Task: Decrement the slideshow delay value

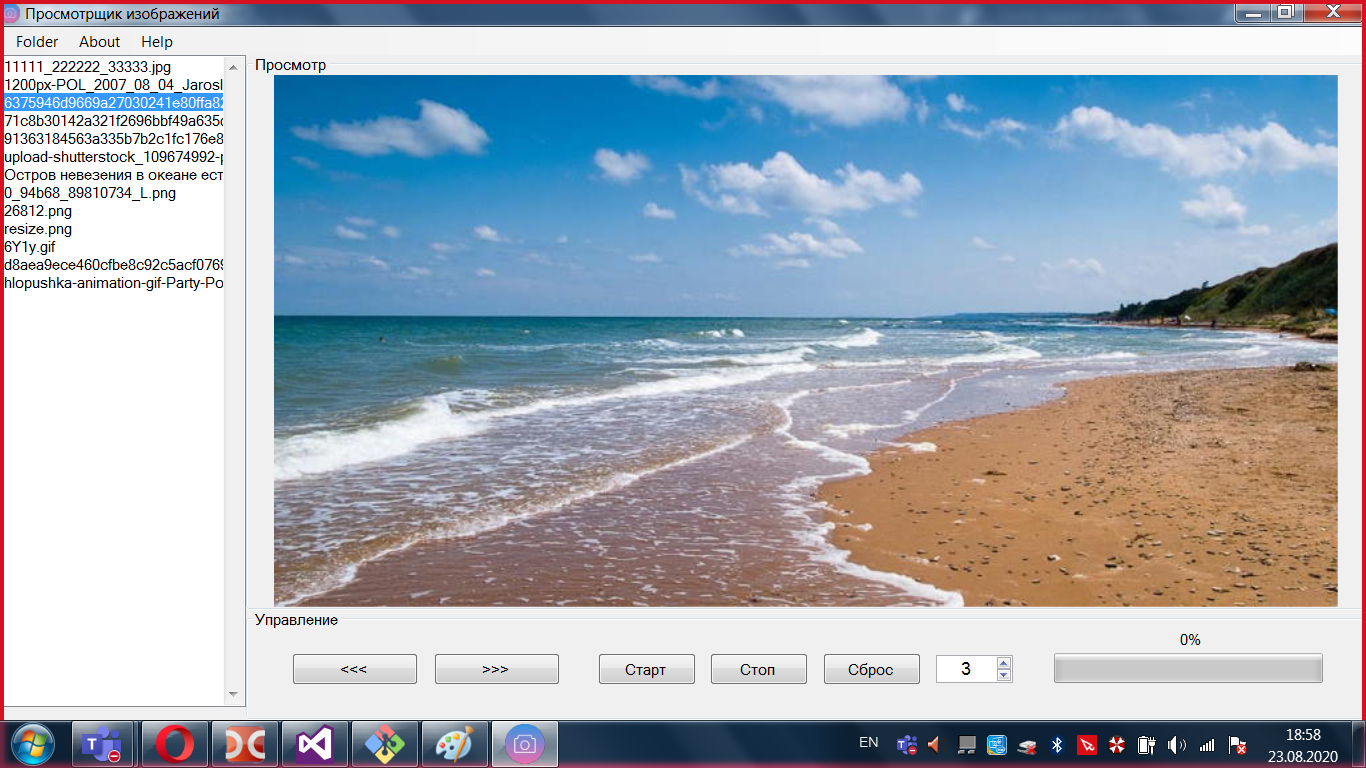Action: click(1002, 674)
